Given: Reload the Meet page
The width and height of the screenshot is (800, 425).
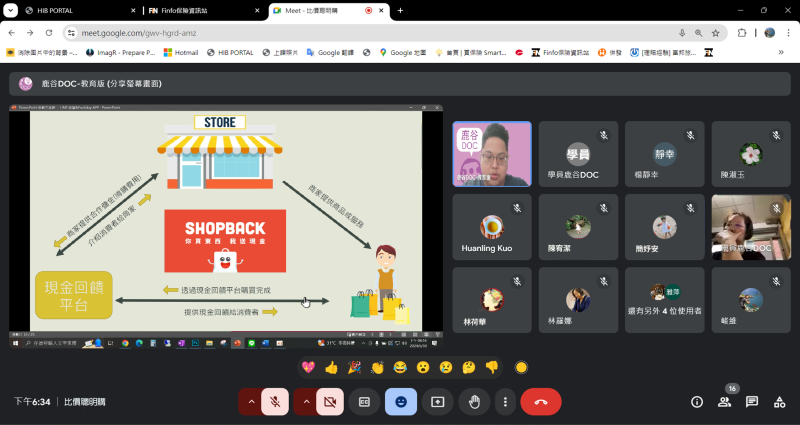Looking at the screenshot, I should click(49, 33).
